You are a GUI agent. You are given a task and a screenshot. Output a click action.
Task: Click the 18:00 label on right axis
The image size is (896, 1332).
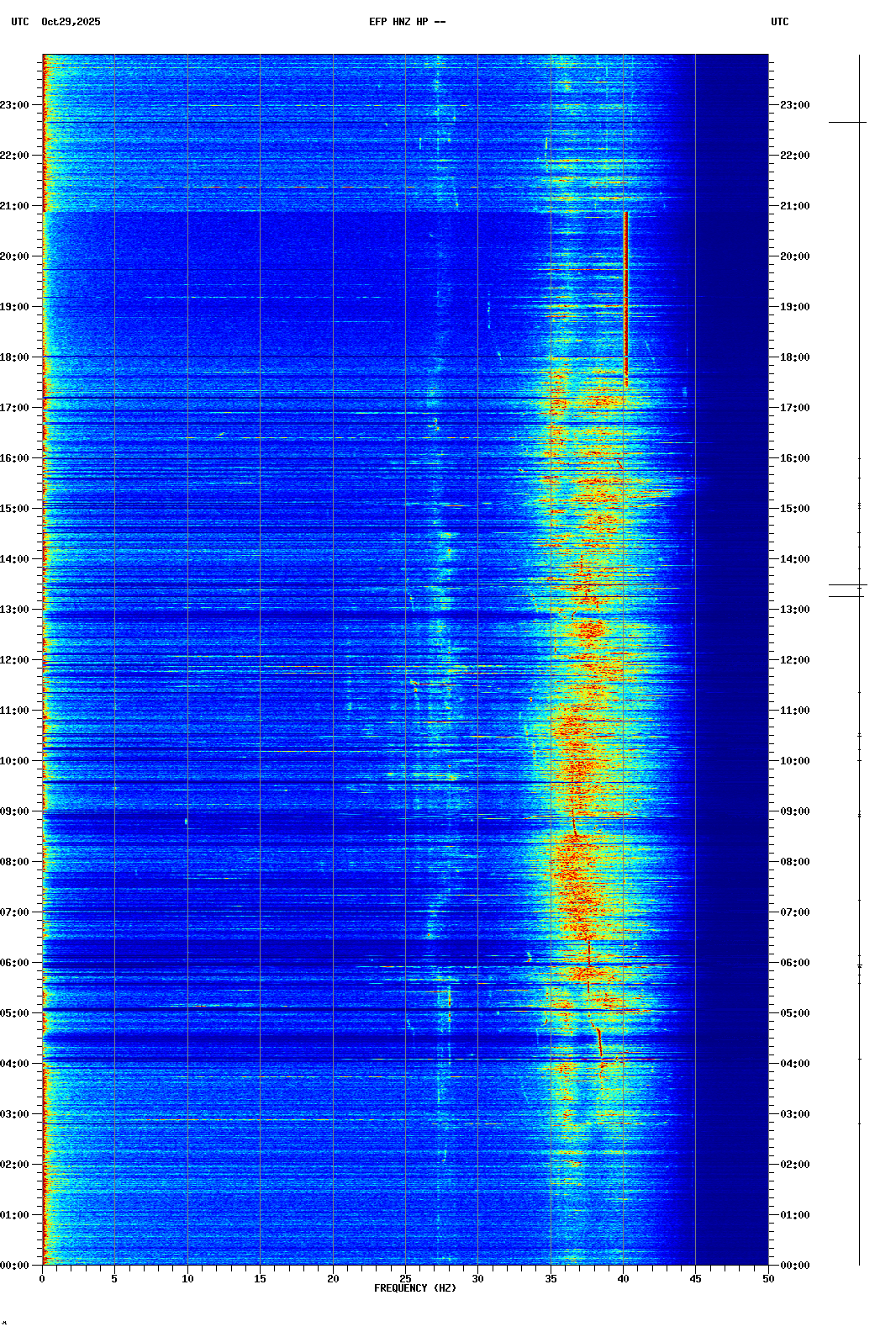[x=794, y=357]
